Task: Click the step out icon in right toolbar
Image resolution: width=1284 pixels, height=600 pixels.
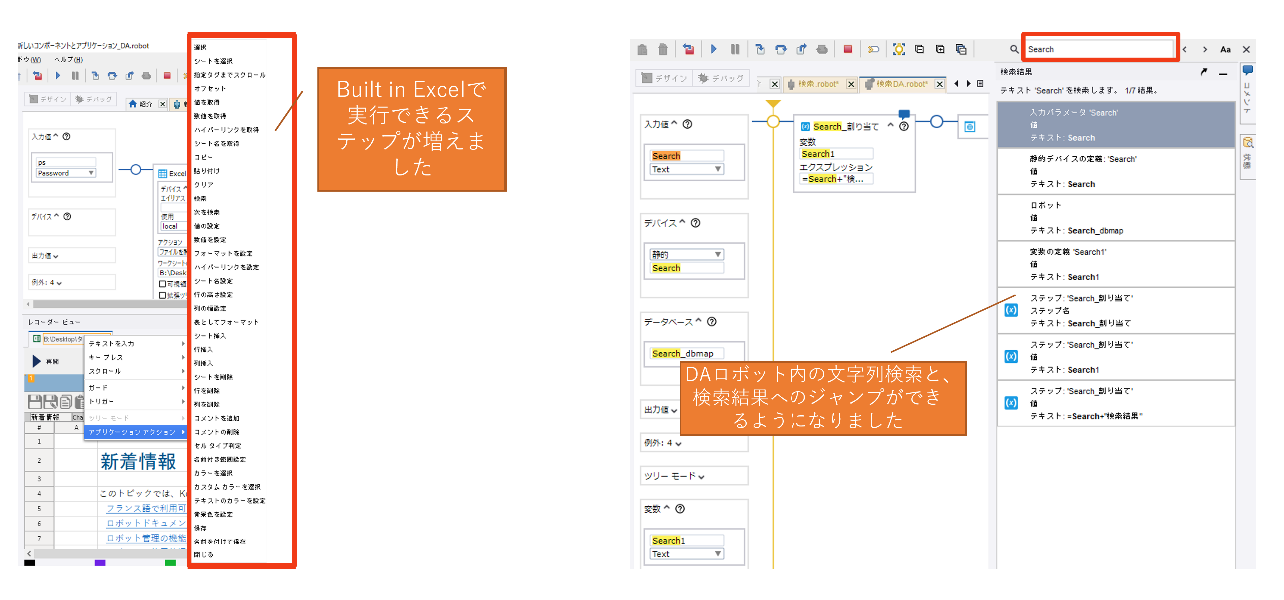Action: click(801, 48)
